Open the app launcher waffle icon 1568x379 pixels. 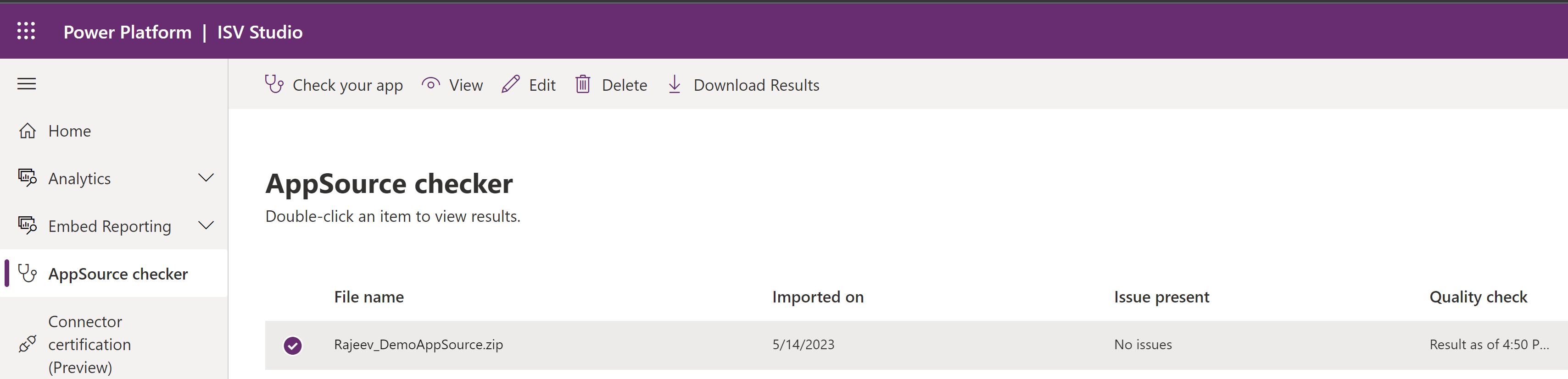pos(26,31)
